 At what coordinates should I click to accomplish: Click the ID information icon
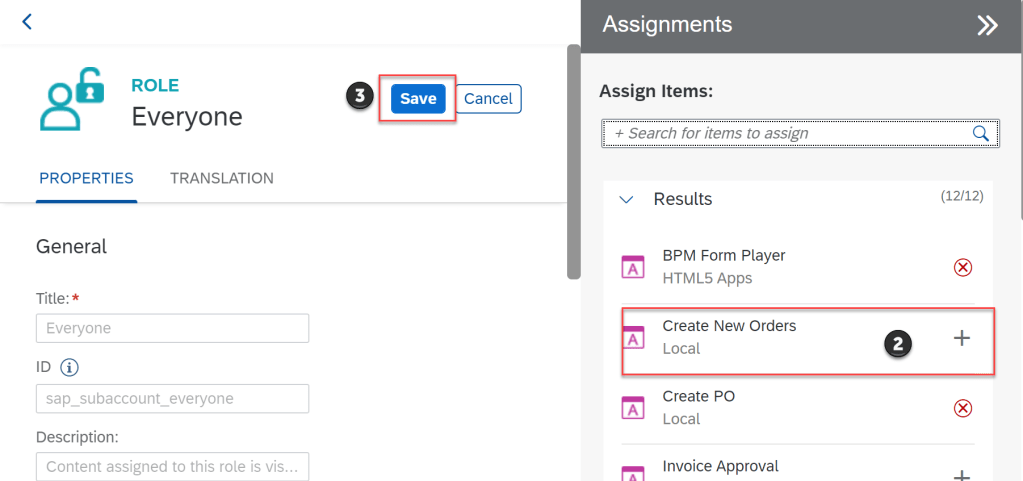[70, 367]
